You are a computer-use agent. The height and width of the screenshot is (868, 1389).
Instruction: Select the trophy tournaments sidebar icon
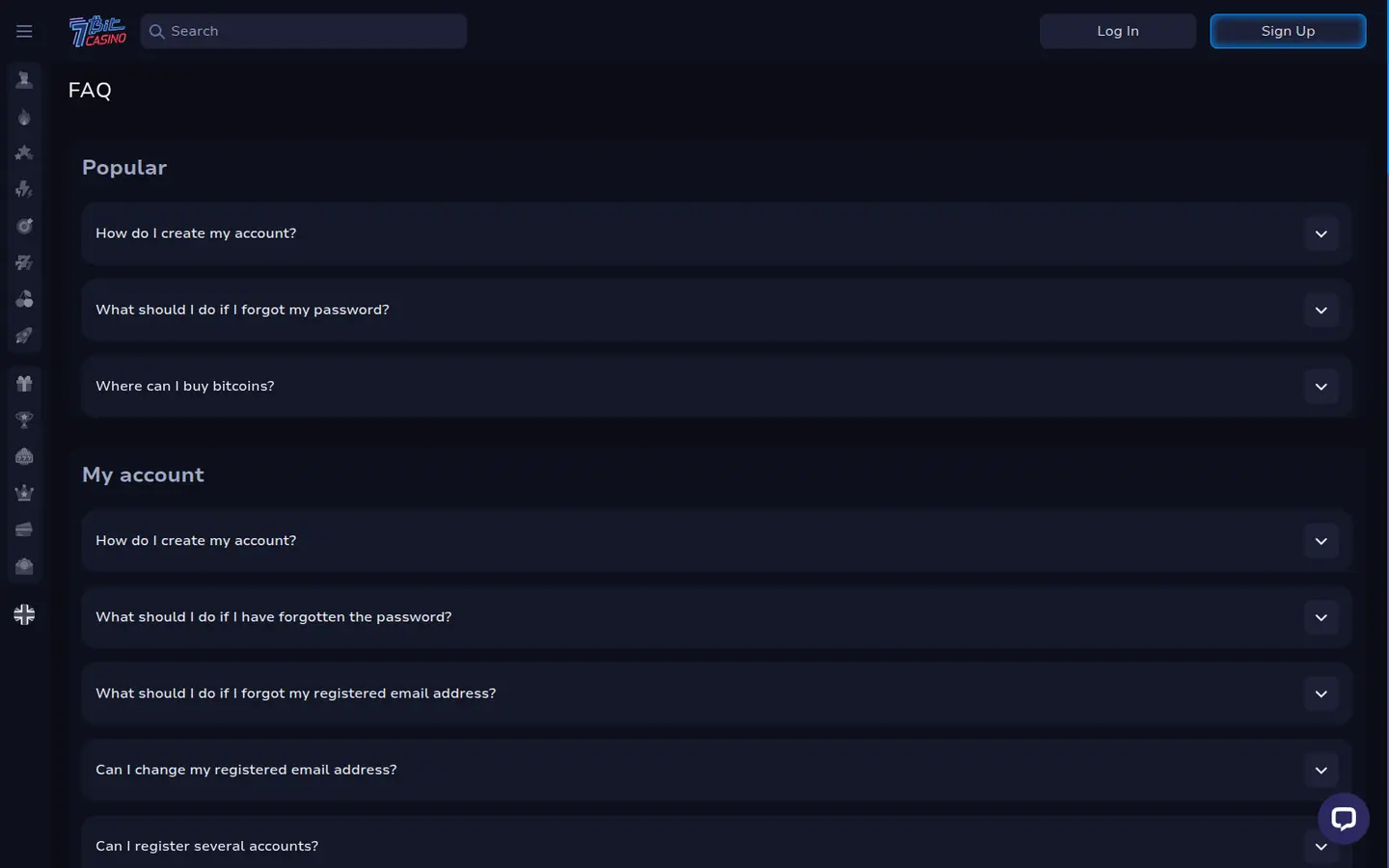24,420
